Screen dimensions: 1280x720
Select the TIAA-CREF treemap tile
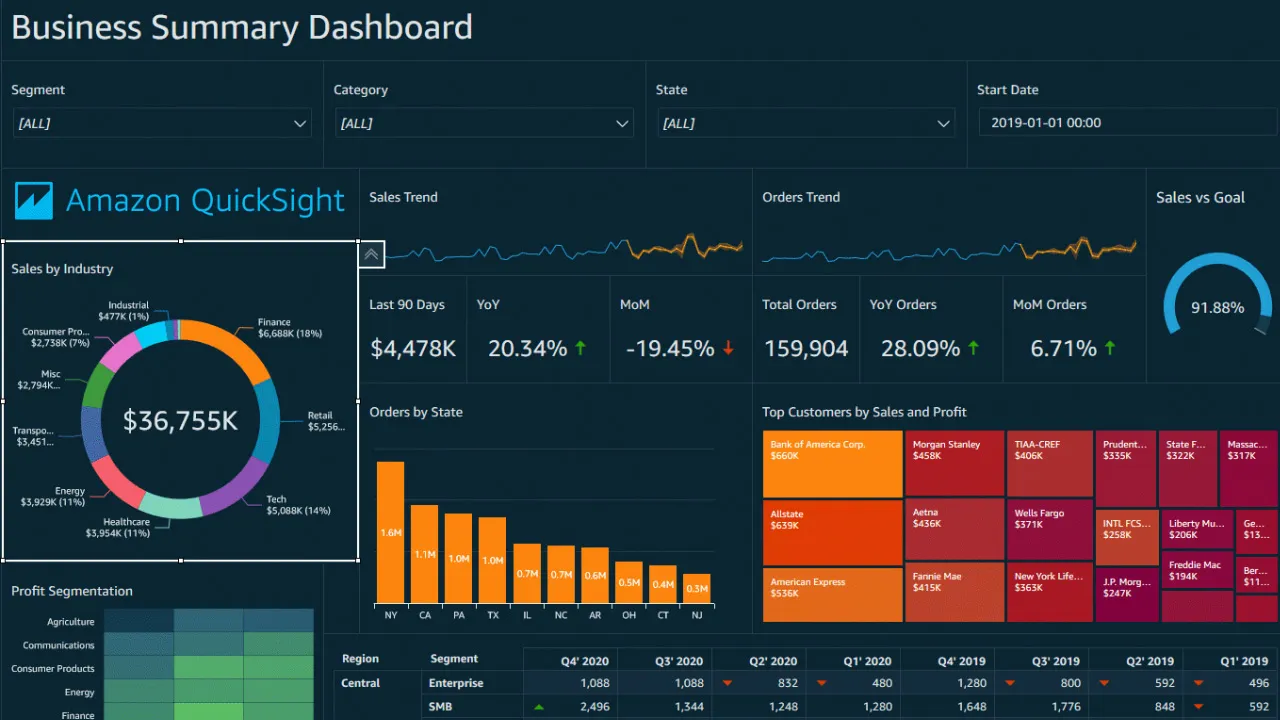point(1050,464)
